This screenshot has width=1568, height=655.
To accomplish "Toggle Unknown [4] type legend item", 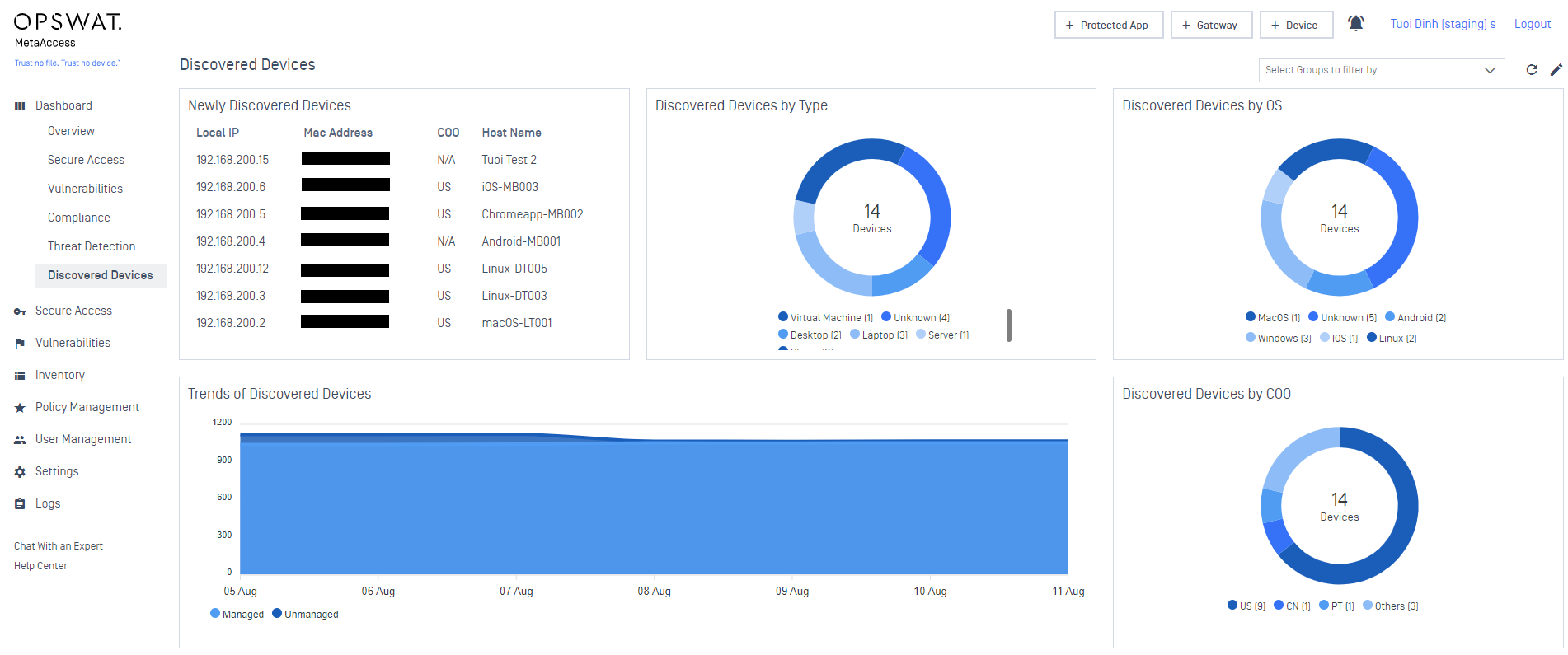I will coord(916,317).
